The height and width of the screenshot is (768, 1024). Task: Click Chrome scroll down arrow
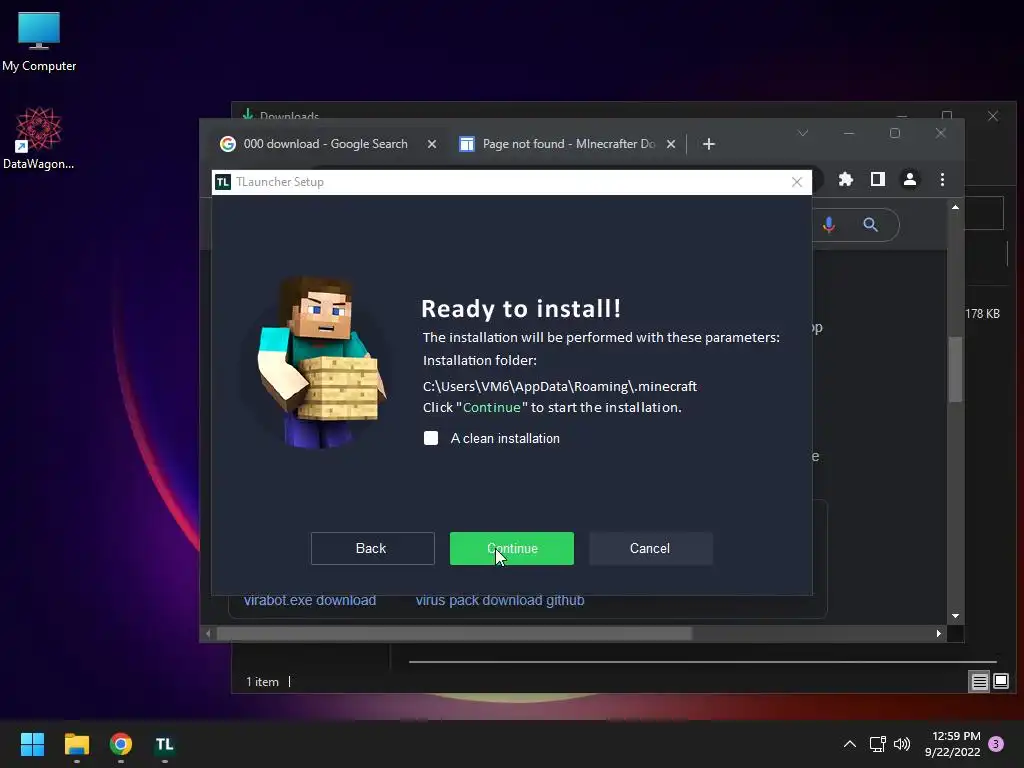(x=955, y=616)
